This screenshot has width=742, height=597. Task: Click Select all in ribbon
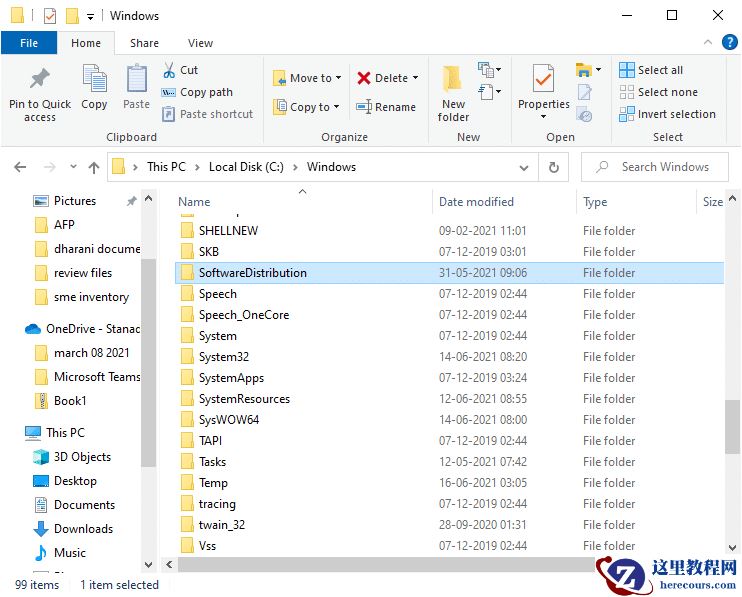coord(651,70)
